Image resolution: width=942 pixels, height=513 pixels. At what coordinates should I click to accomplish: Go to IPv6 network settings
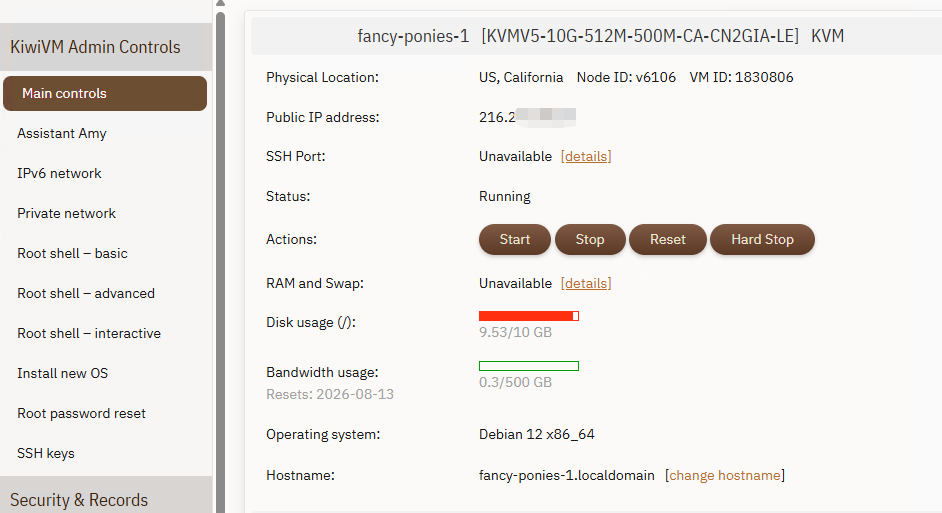pos(59,173)
